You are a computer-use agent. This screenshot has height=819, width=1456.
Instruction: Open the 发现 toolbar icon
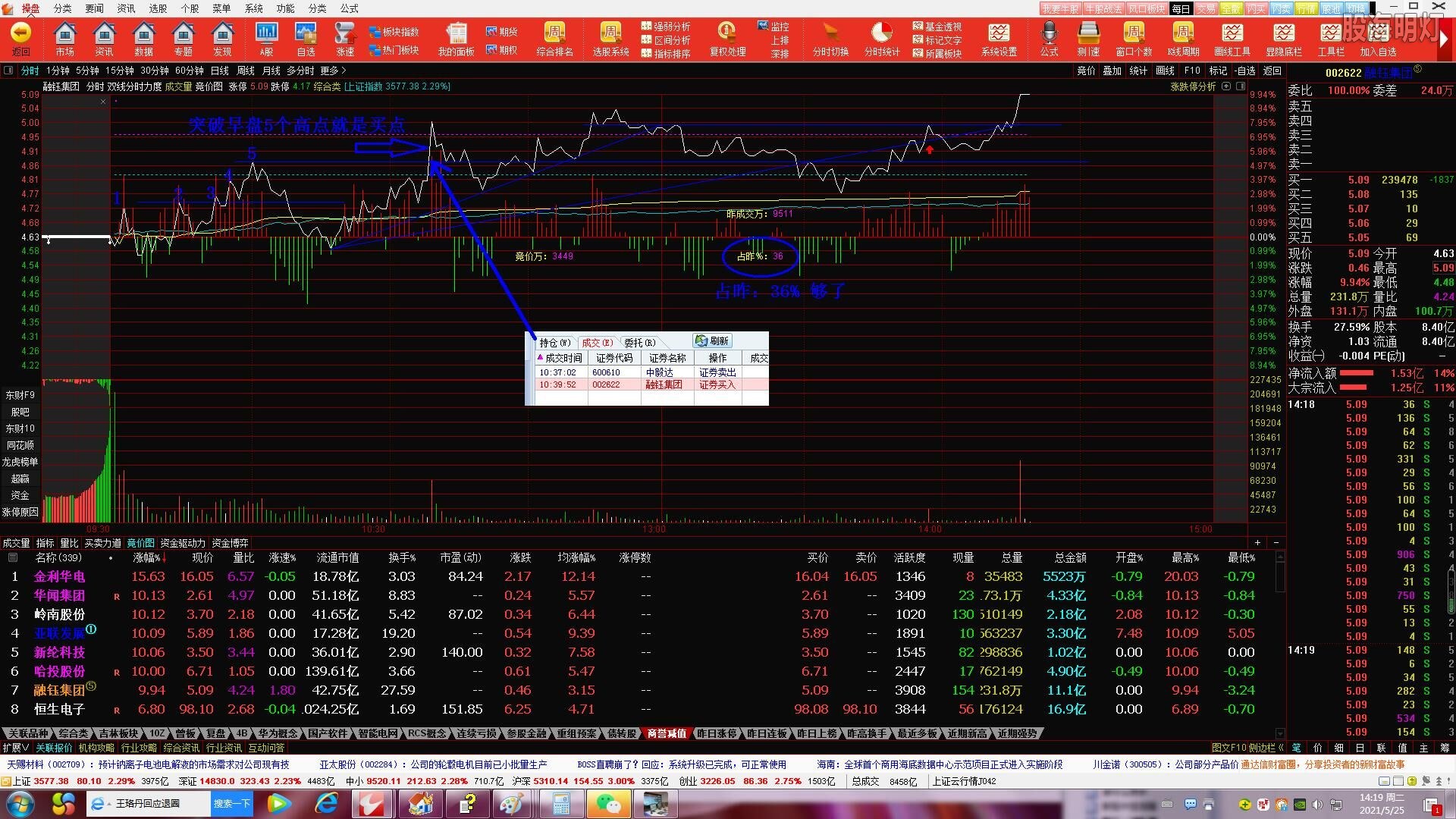pos(222,39)
